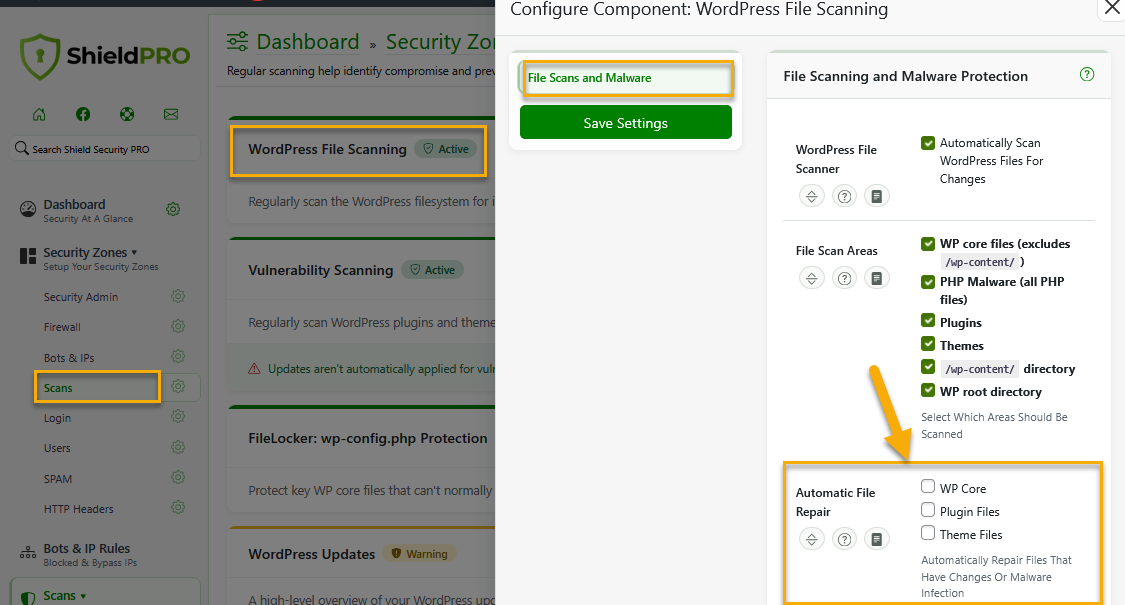Click reset arrows icon for File Scan Areas
1125x605 pixels.
point(811,278)
